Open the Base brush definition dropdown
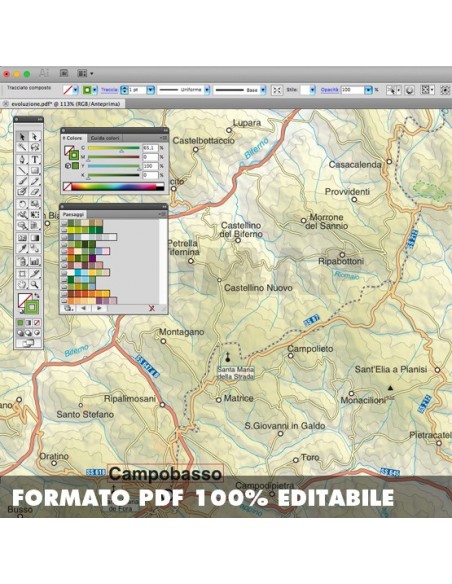The width and height of the screenshot is (452, 584). [263, 90]
